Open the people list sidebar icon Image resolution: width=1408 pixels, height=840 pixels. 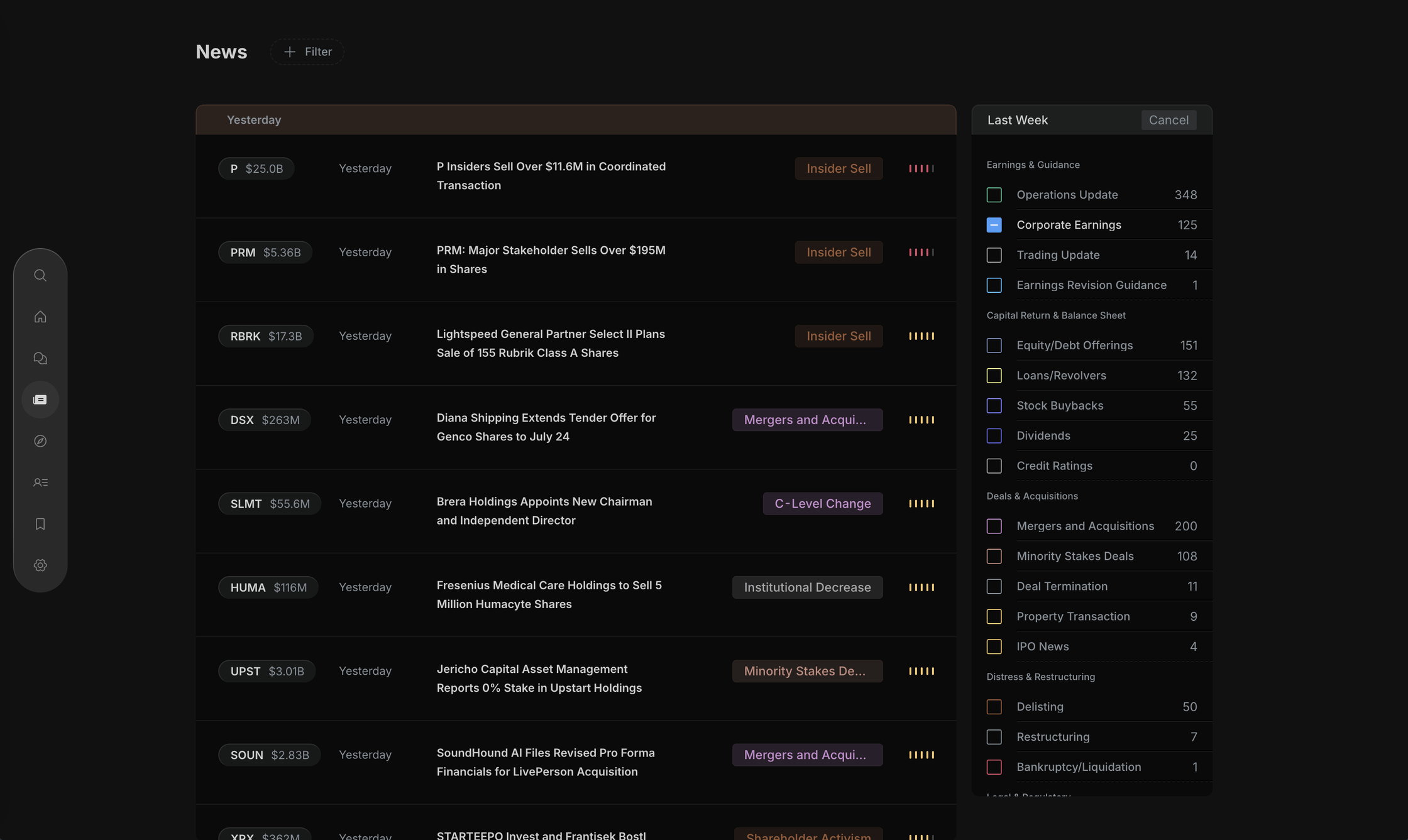click(x=40, y=483)
